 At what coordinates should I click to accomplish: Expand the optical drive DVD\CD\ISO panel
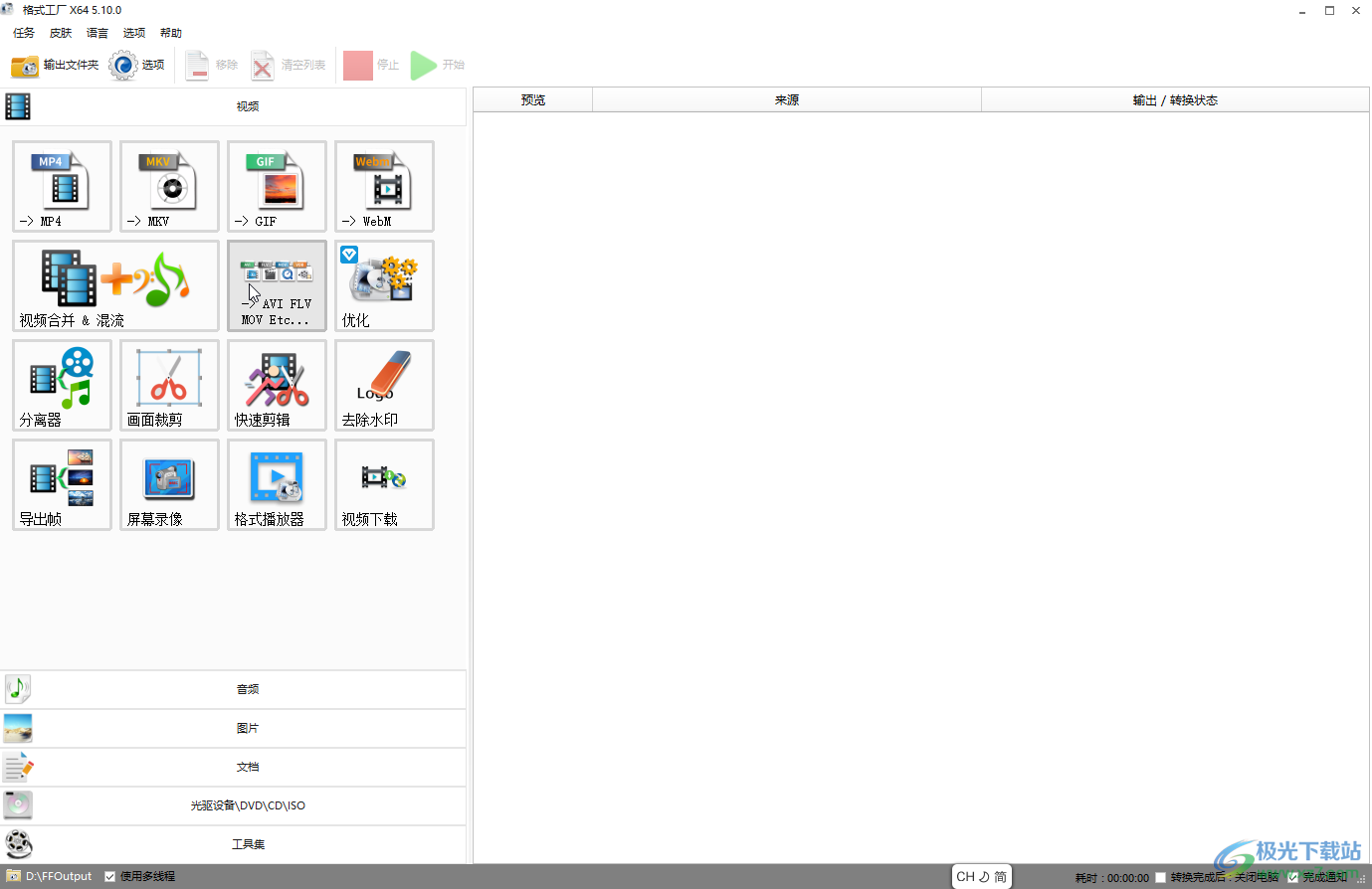click(233, 805)
